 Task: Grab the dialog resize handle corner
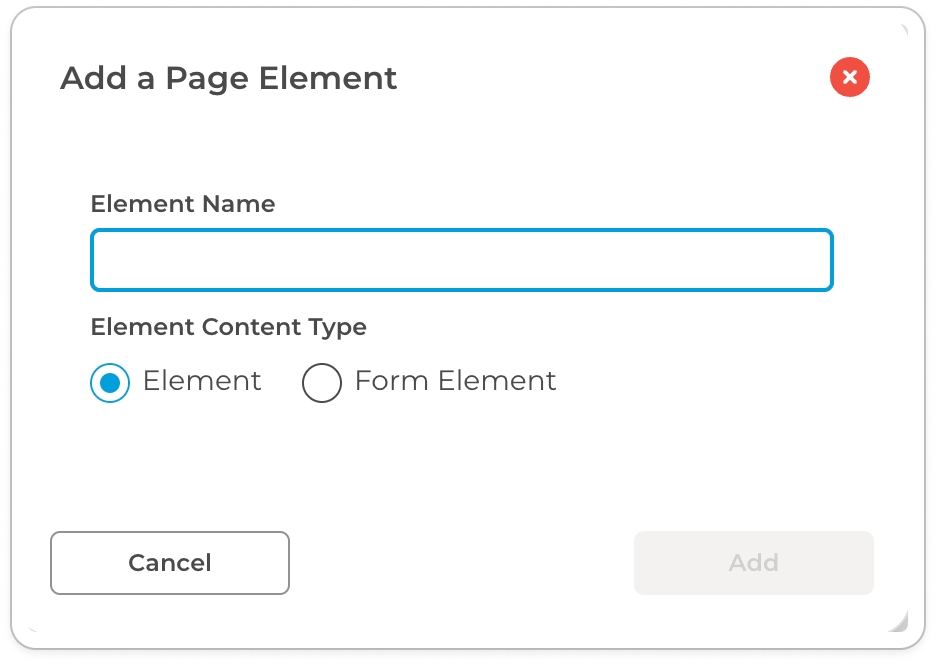tap(899, 623)
